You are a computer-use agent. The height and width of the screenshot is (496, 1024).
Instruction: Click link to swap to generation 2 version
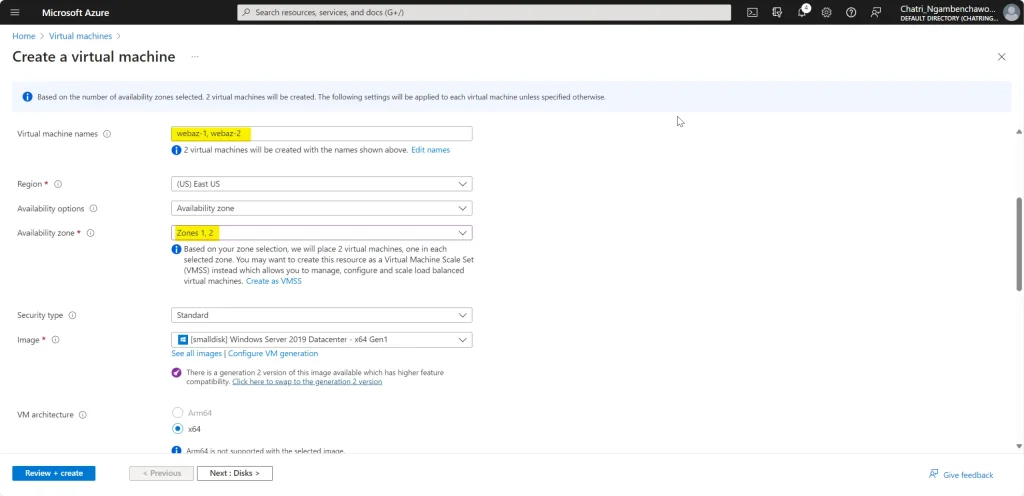point(307,382)
